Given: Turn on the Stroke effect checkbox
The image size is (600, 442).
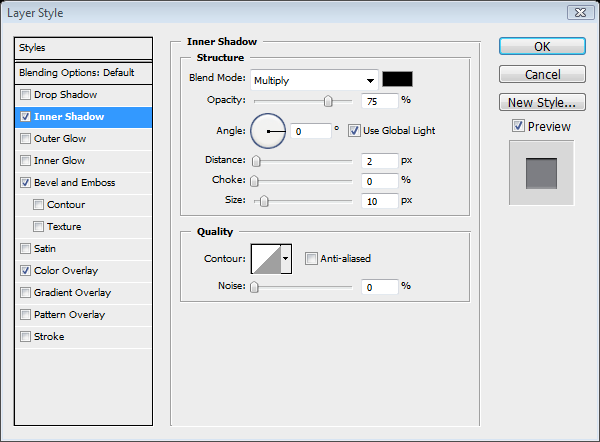Looking at the screenshot, I should 25,337.
